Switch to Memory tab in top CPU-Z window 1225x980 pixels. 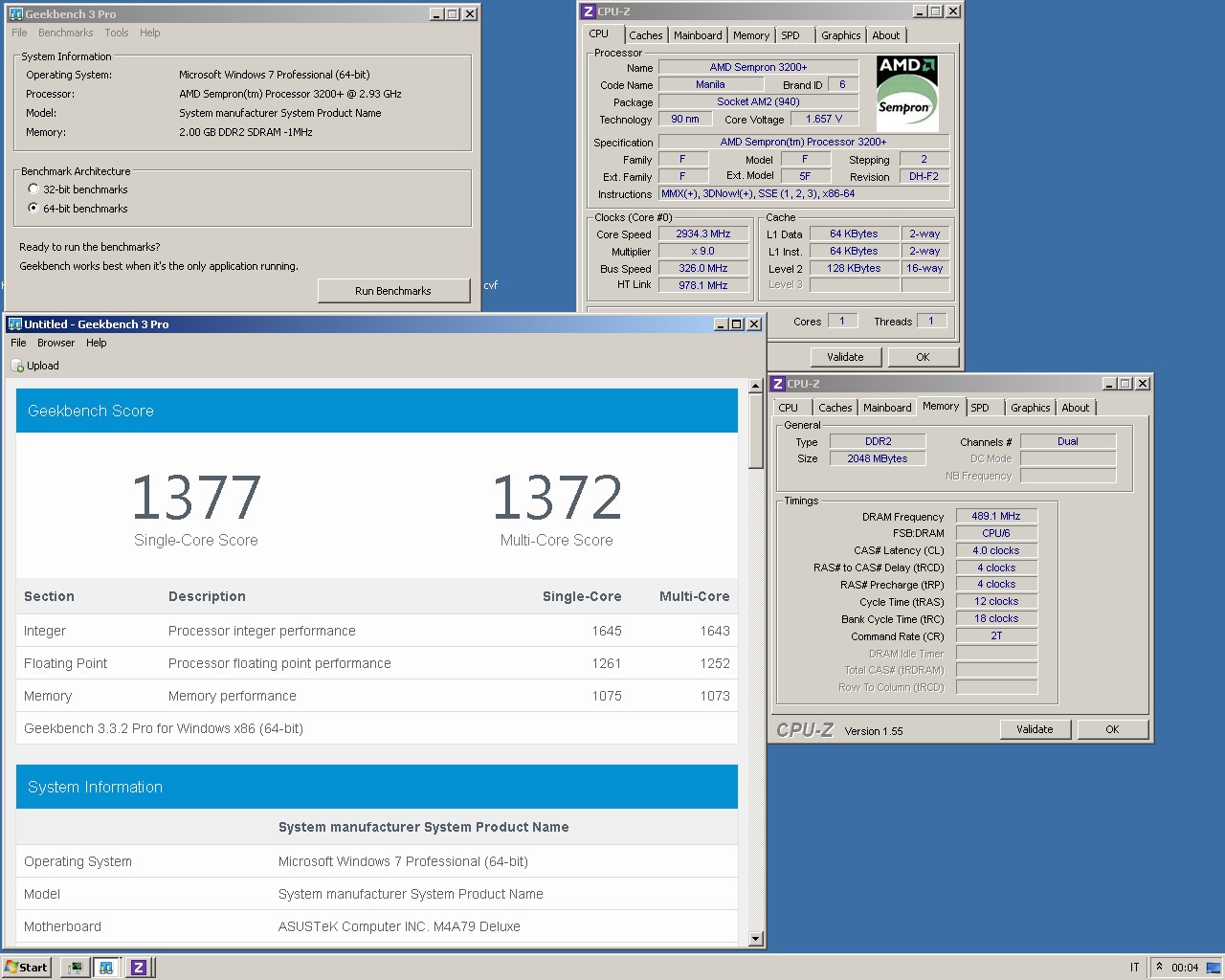click(751, 35)
